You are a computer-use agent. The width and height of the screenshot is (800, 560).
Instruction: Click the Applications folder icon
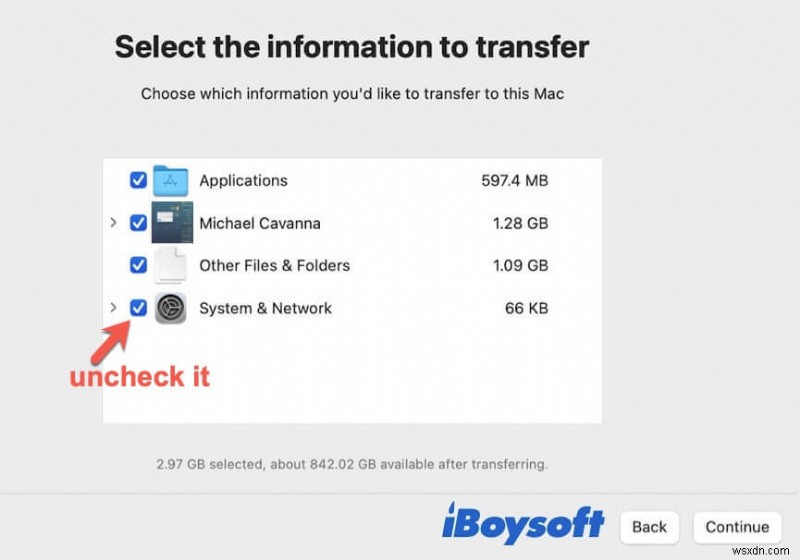pos(171,181)
